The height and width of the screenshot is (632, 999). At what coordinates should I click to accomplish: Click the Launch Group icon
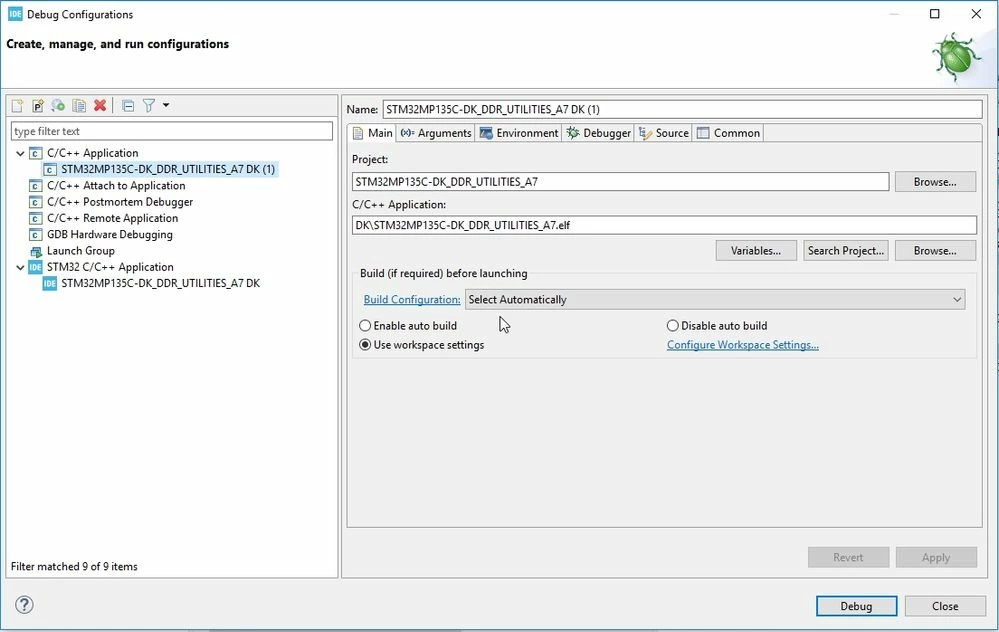pyautogui.click(x=36, y=252)
